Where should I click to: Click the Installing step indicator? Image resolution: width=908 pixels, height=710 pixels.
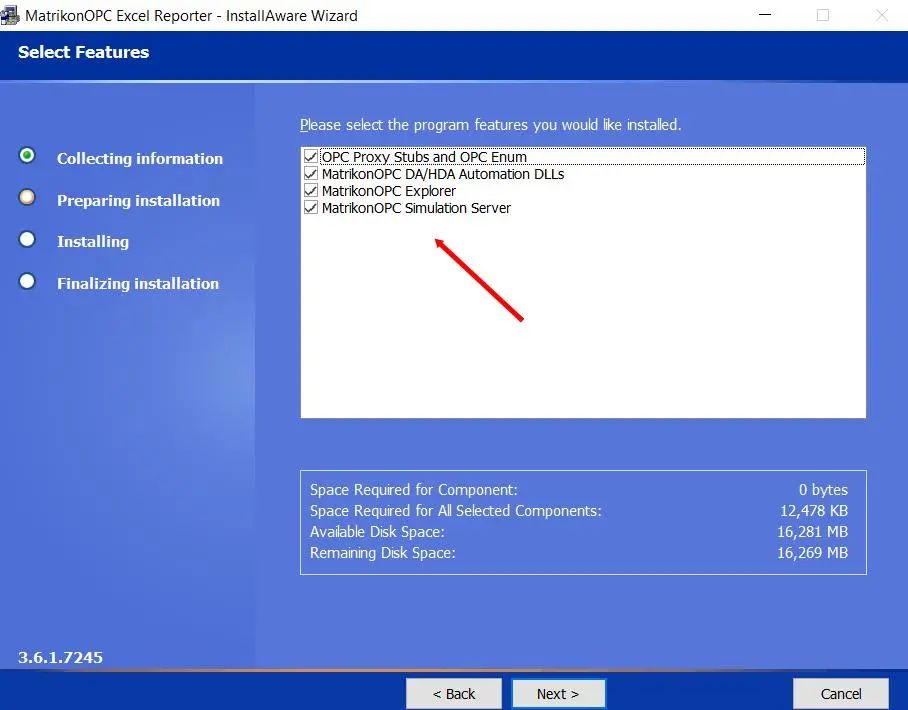[x=27, y=239]
